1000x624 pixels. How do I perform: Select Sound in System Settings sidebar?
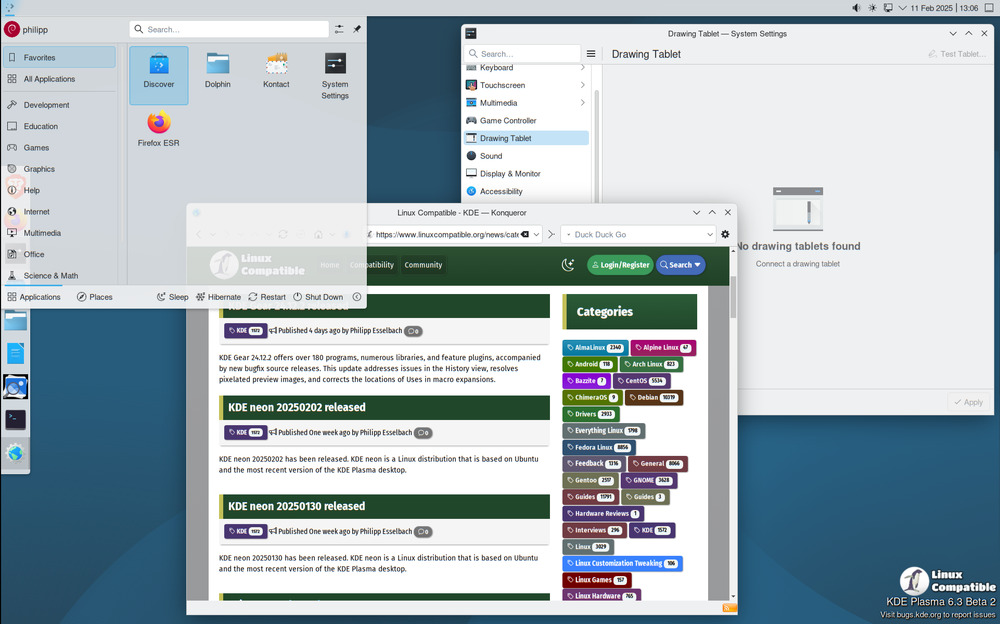pyautogui.click(x=491, y=156)
